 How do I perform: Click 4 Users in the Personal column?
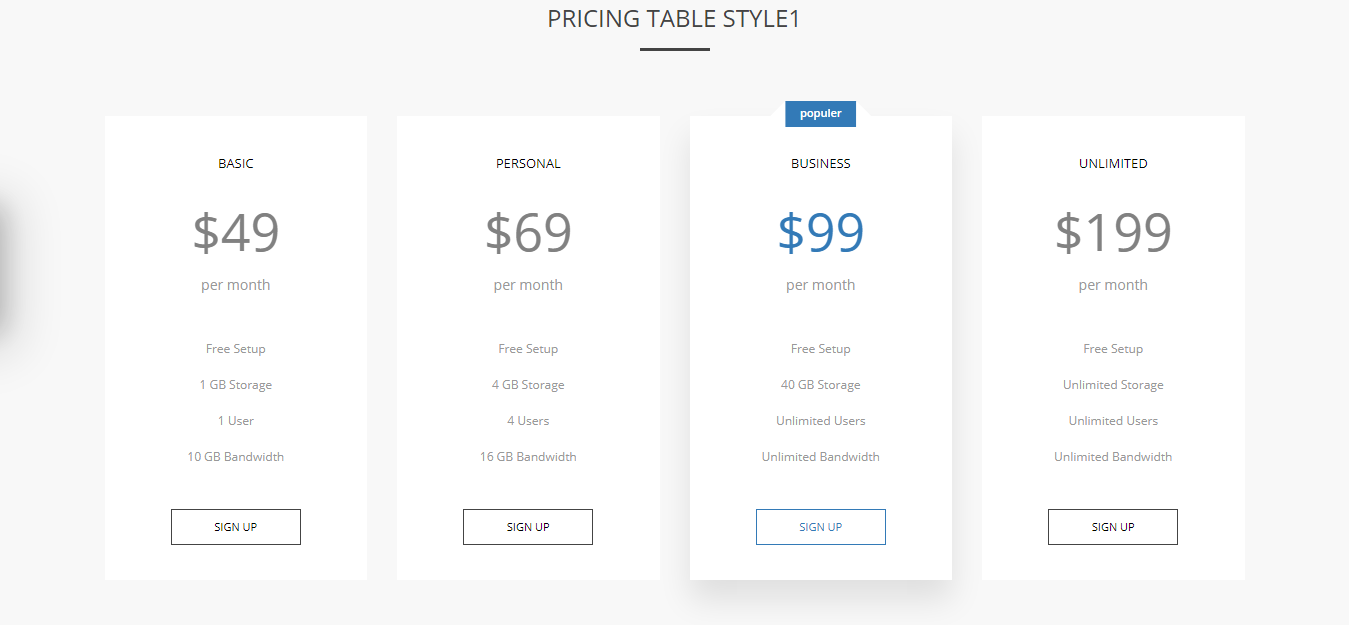528,420
